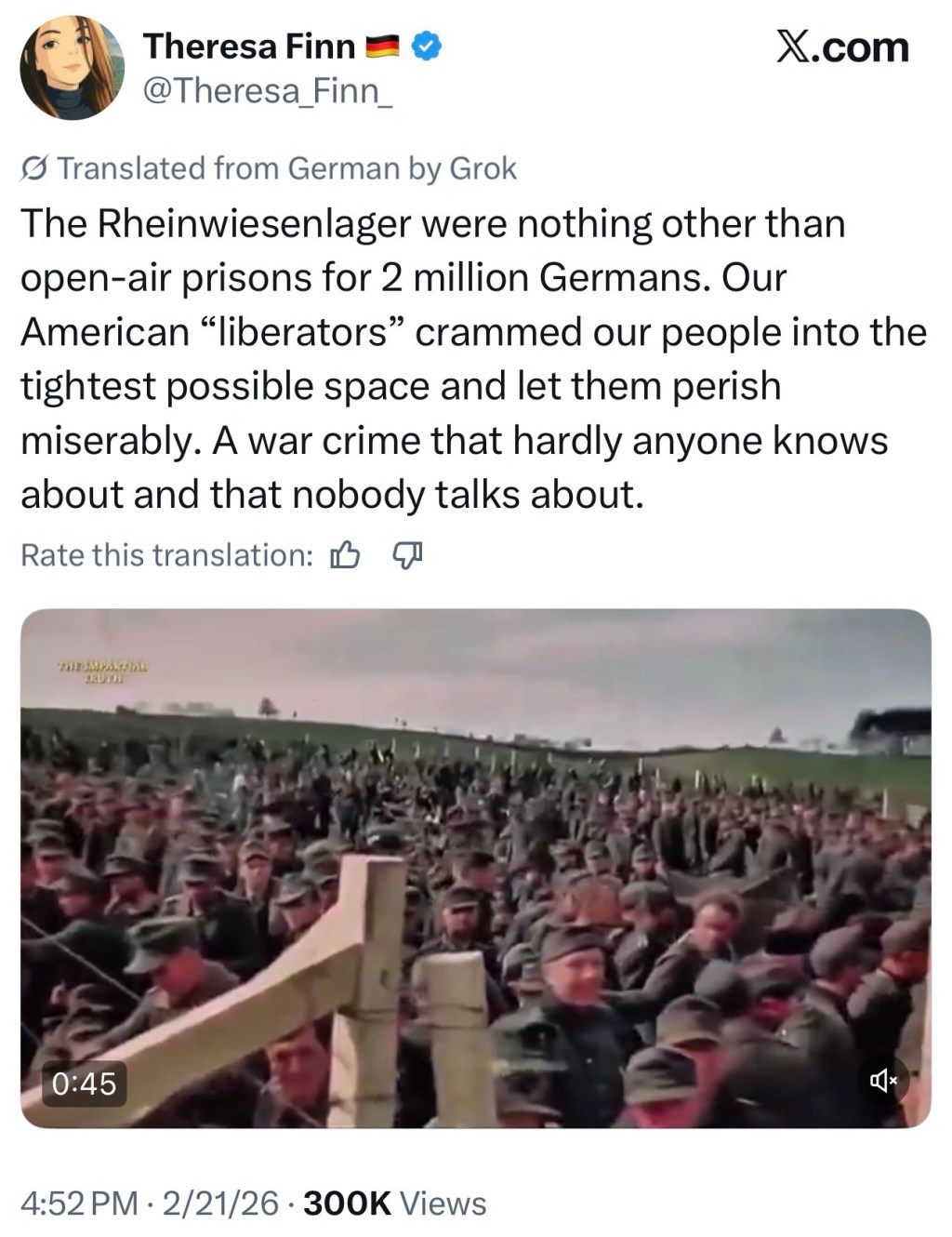
Task: Open Theresa Finn's profile avatar
Action: click(73, 68)
